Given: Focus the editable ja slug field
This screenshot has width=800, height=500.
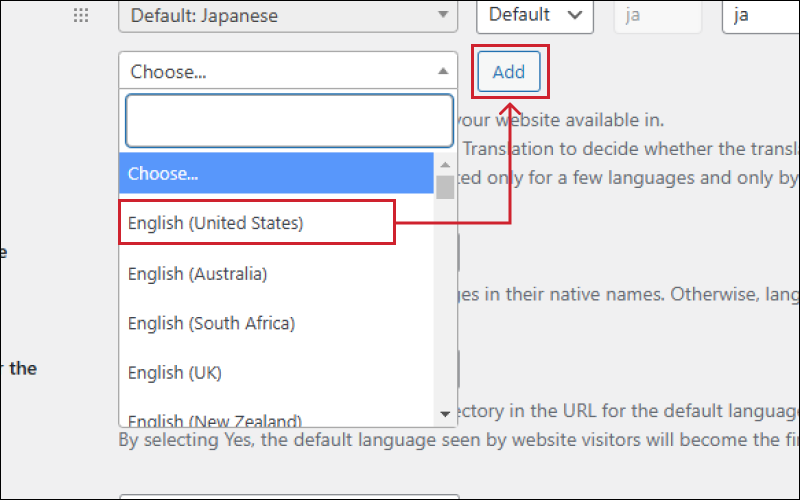Looking at the screenshot, I should (760, 16).
